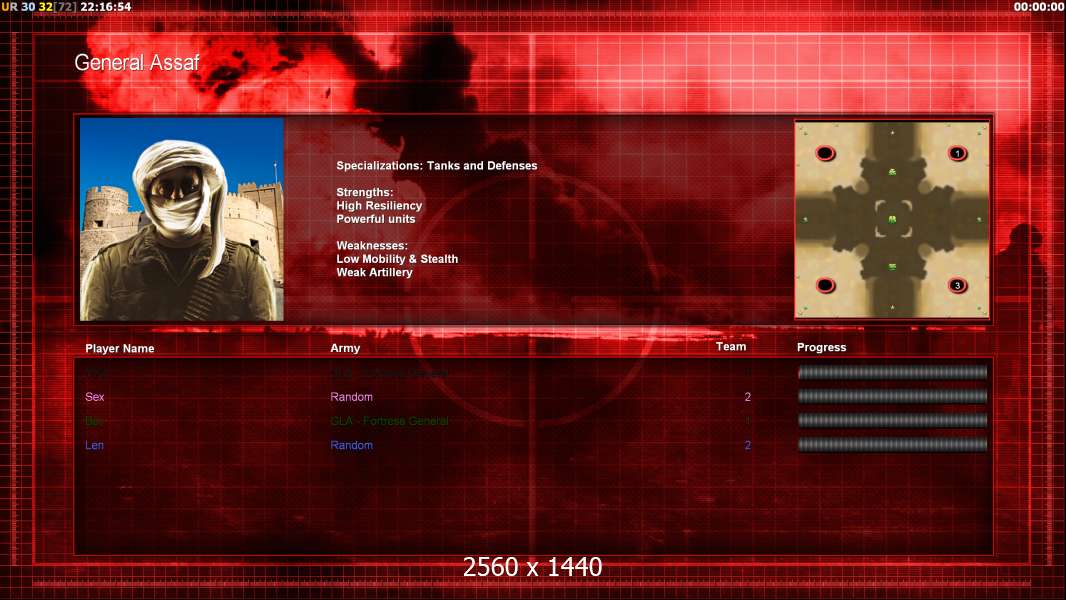Screen dimensions: 1066x600
Task: Click the Specializations: Tanks and Defenses line
Action: pyautogui.click(x=436, y=166)
